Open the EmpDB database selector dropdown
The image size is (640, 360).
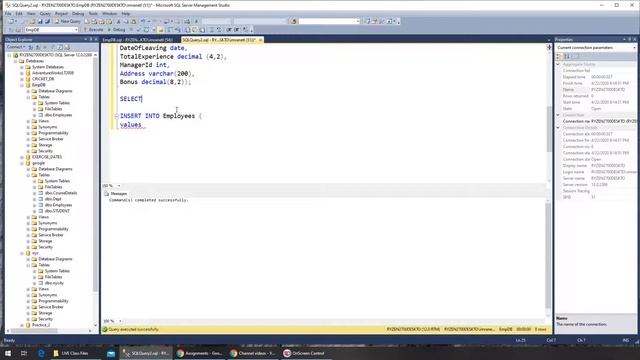click(x=51, y=30)
